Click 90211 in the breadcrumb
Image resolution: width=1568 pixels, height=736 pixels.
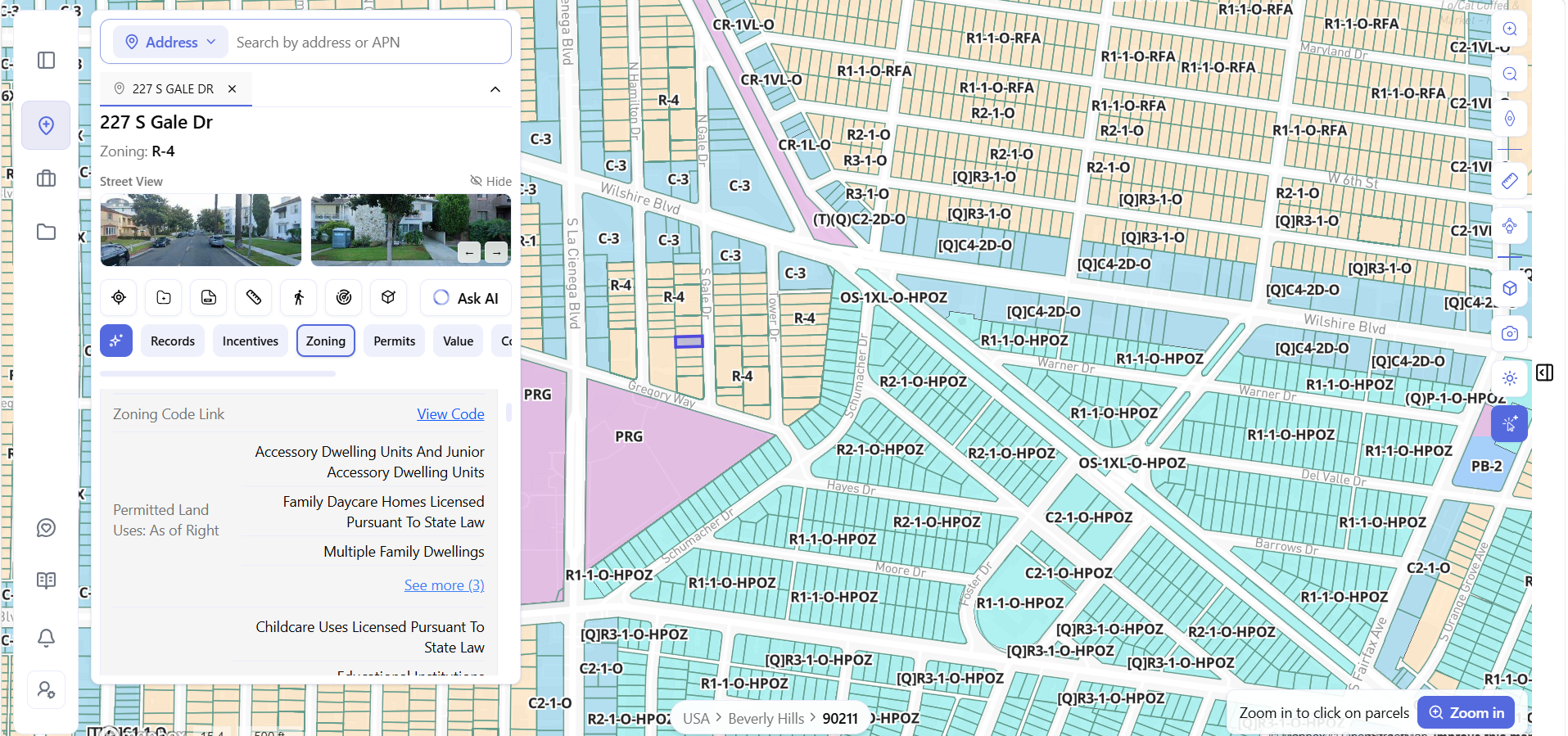pos(840,718)
